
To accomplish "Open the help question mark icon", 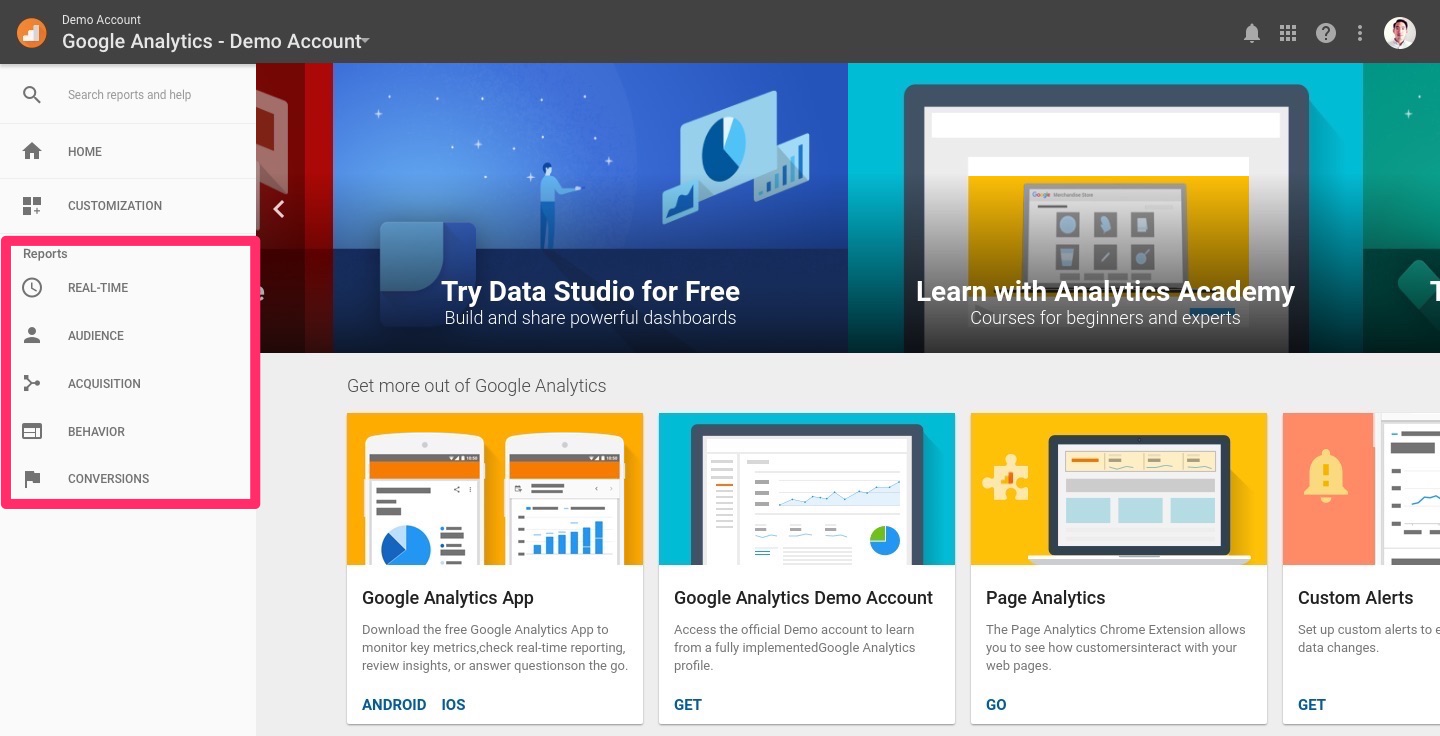I will coord(1326,33).
